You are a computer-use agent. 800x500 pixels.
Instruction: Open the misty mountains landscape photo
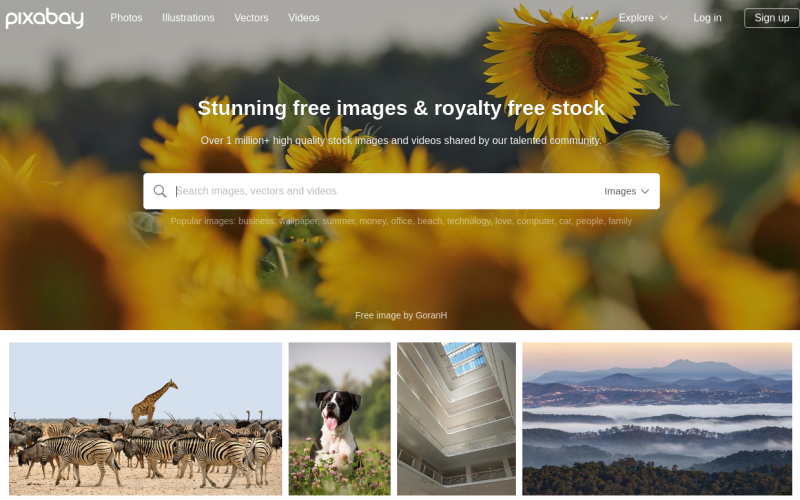tap(657, 419)
